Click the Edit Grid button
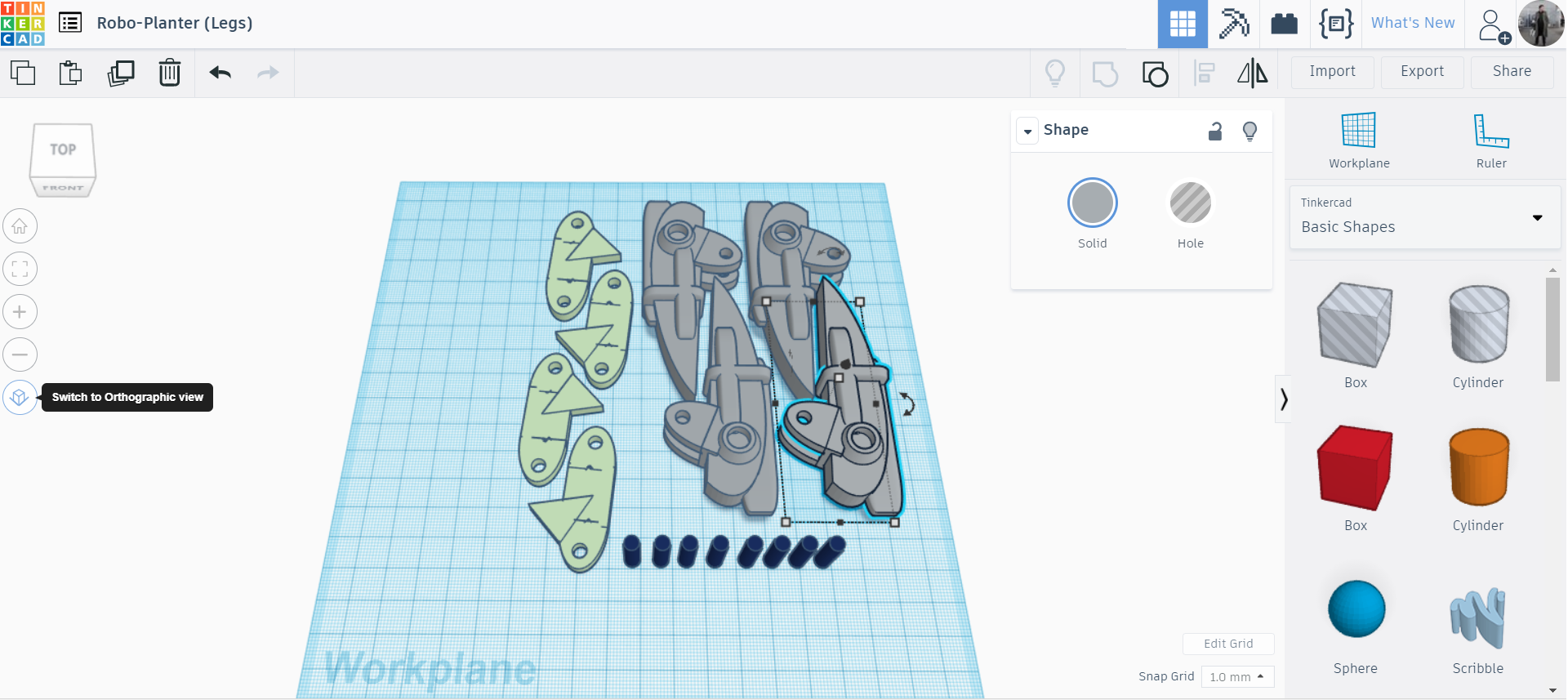 click(x=1228, y=644)
